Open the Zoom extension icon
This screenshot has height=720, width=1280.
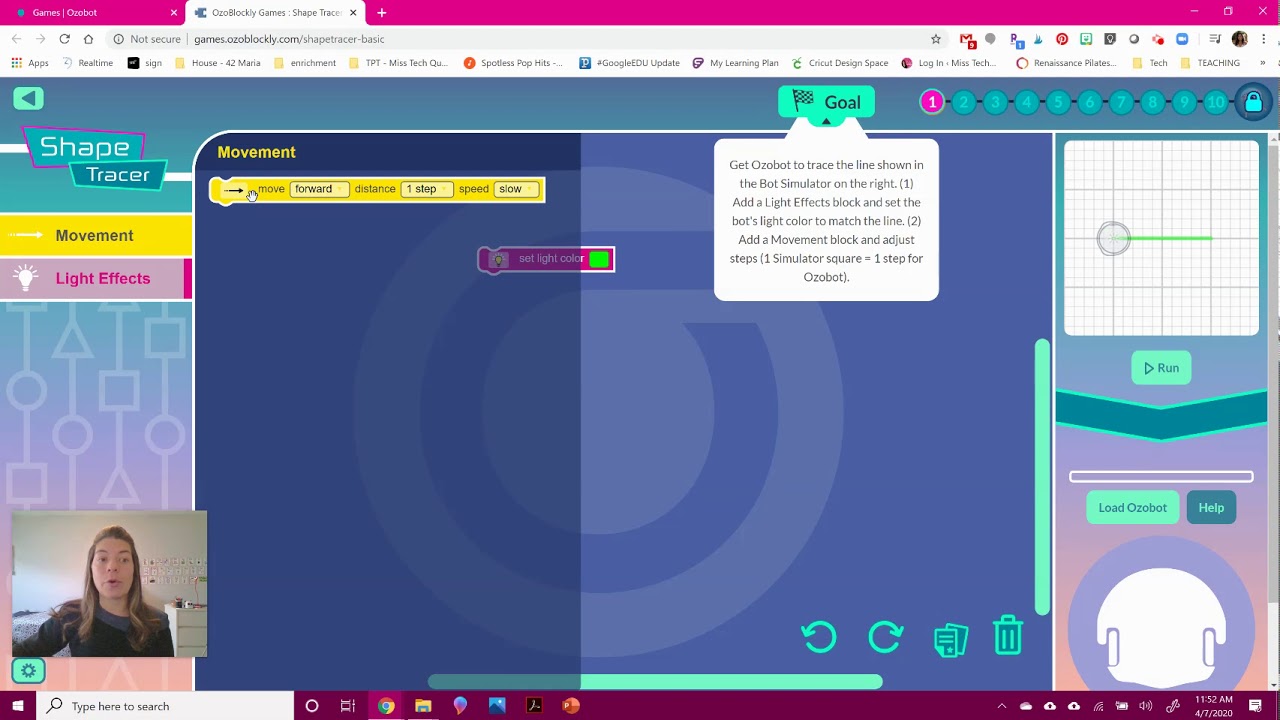click(1182, 39)
